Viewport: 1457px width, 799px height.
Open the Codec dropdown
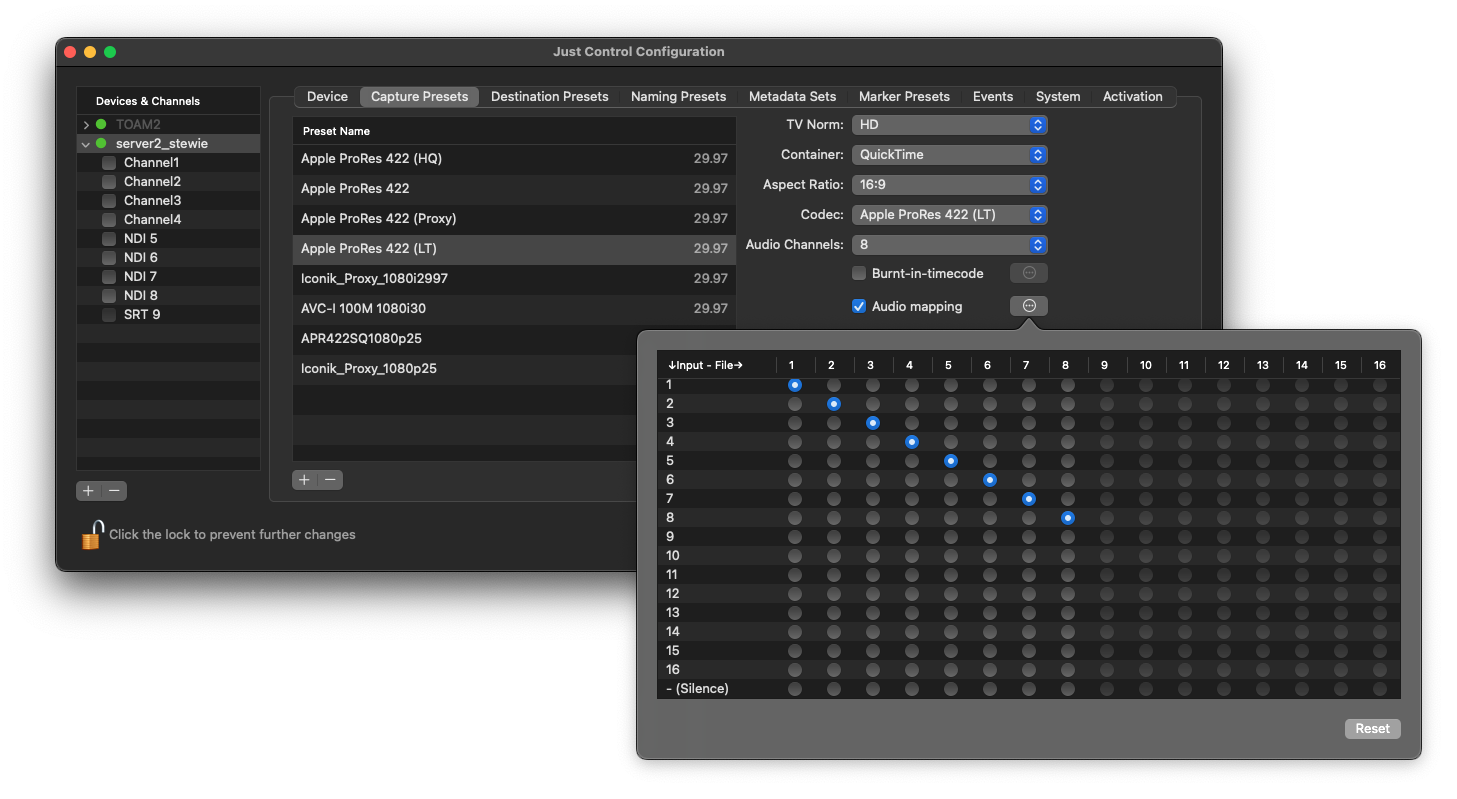[x=949, y=215]
